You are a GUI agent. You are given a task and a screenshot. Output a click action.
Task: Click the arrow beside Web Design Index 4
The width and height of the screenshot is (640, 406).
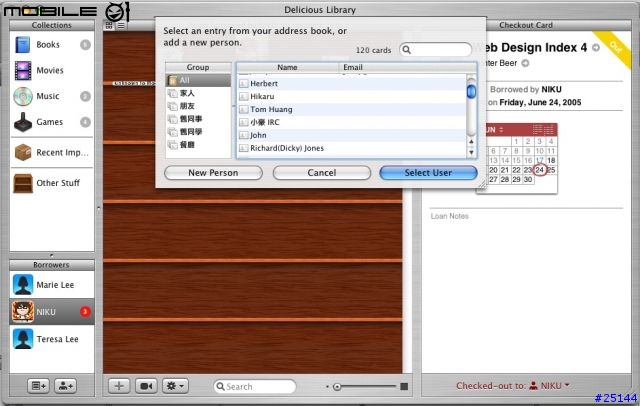pyautogui.click(x=596, y=48)
